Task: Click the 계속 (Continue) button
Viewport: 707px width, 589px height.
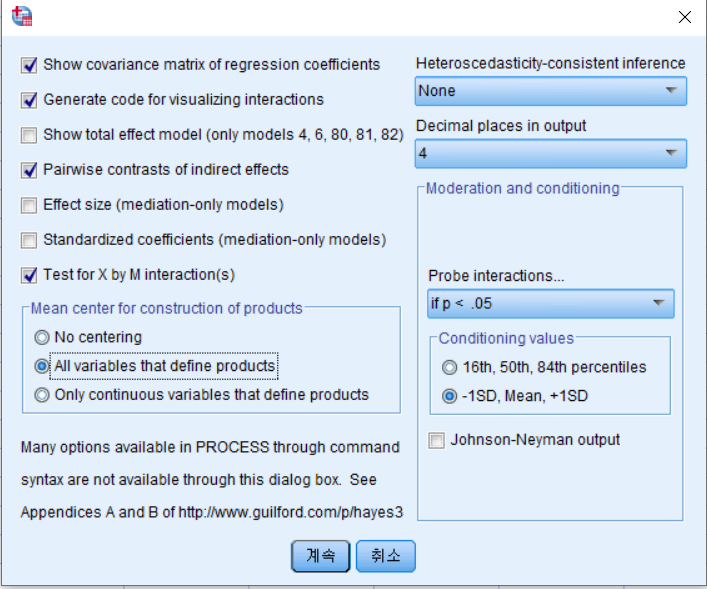Action: pos(320,556)
